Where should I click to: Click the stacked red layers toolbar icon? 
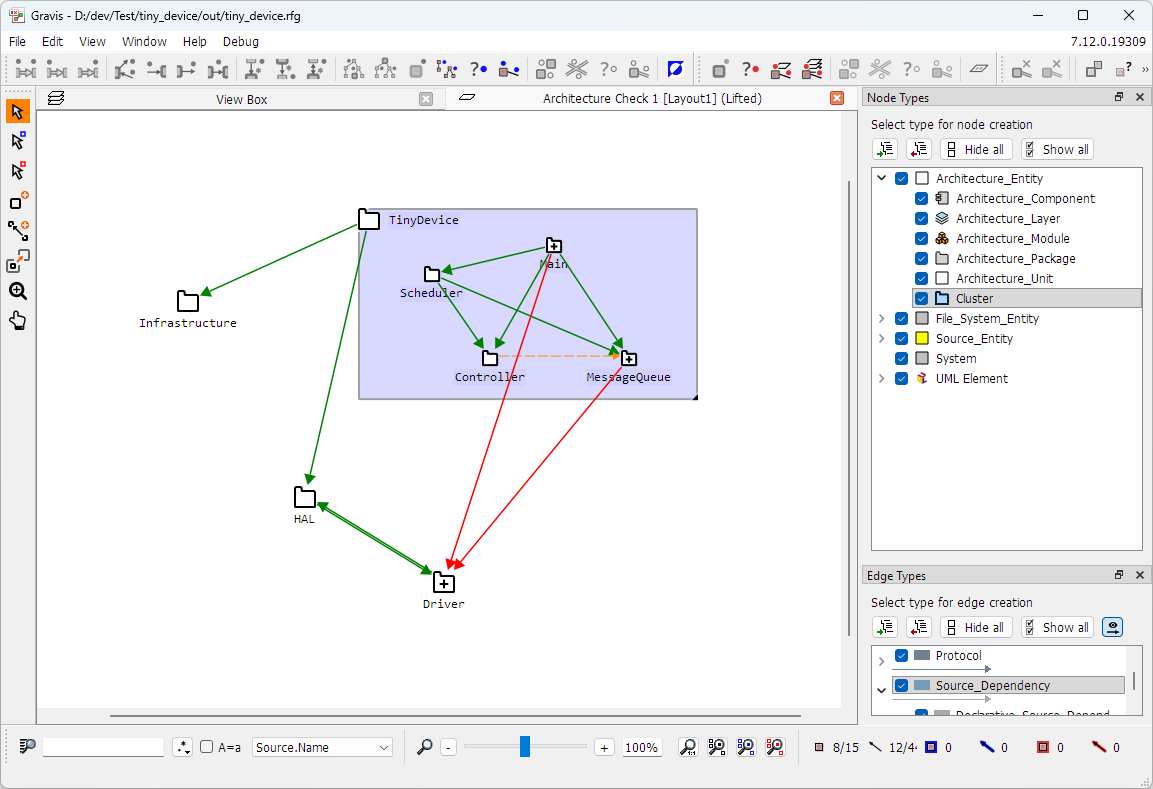coord(812,70)
